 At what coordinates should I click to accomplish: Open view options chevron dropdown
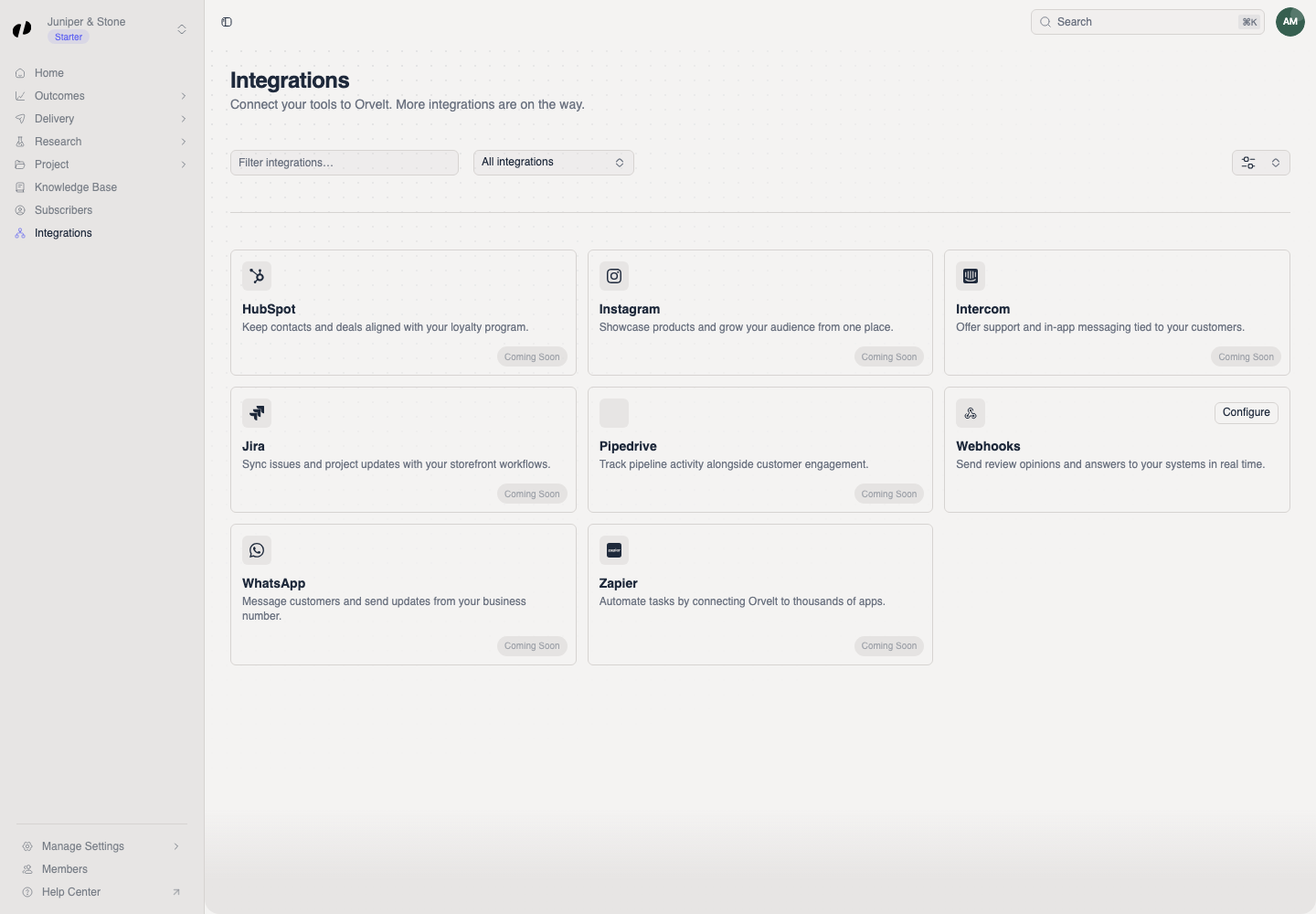(1276, 163)
